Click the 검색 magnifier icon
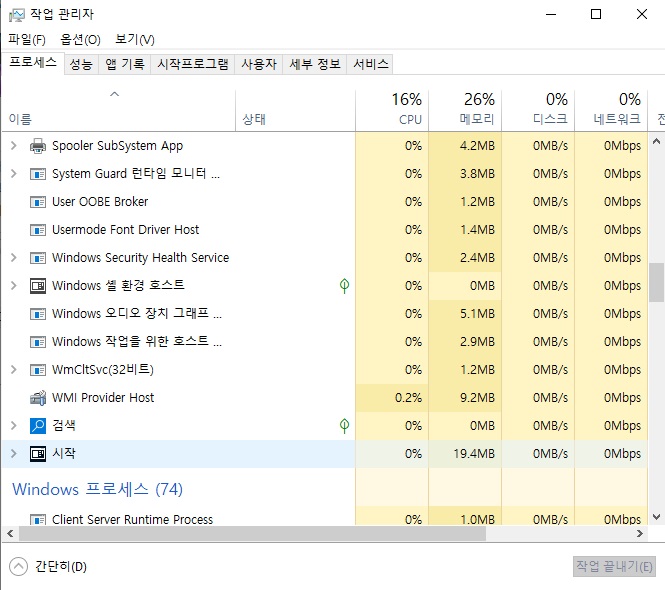This screenshot has height=590, width=665. click(38, 426)
